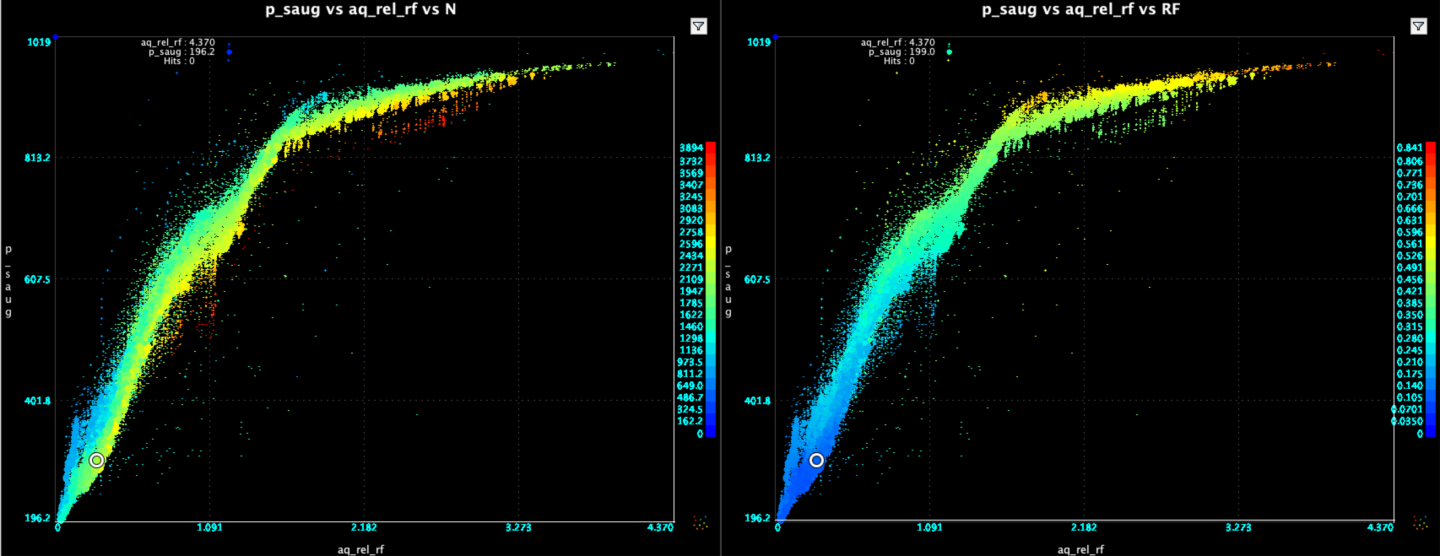
Task: Click the filter funnel icon on the N plot
Action: coord(699,26)
